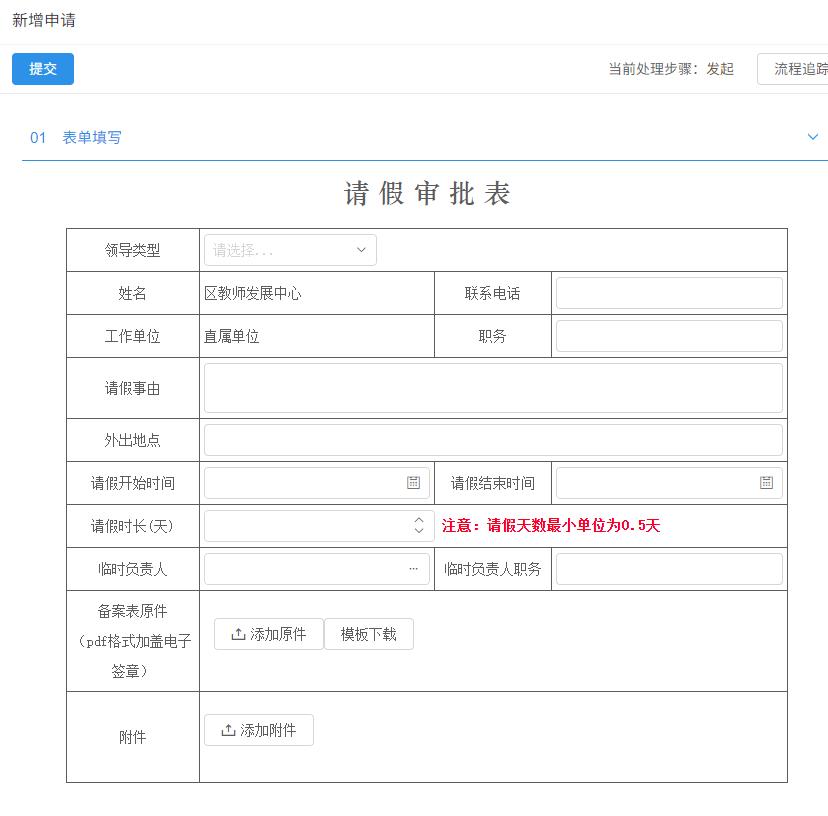Open the 临时负责人 picker ellipsis icon

[413, 569]
